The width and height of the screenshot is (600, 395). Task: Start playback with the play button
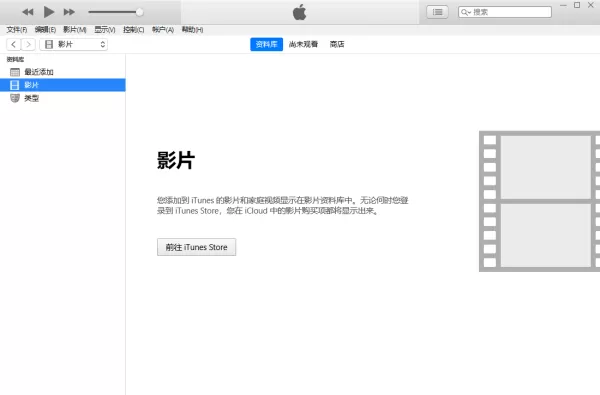[49, 12]
